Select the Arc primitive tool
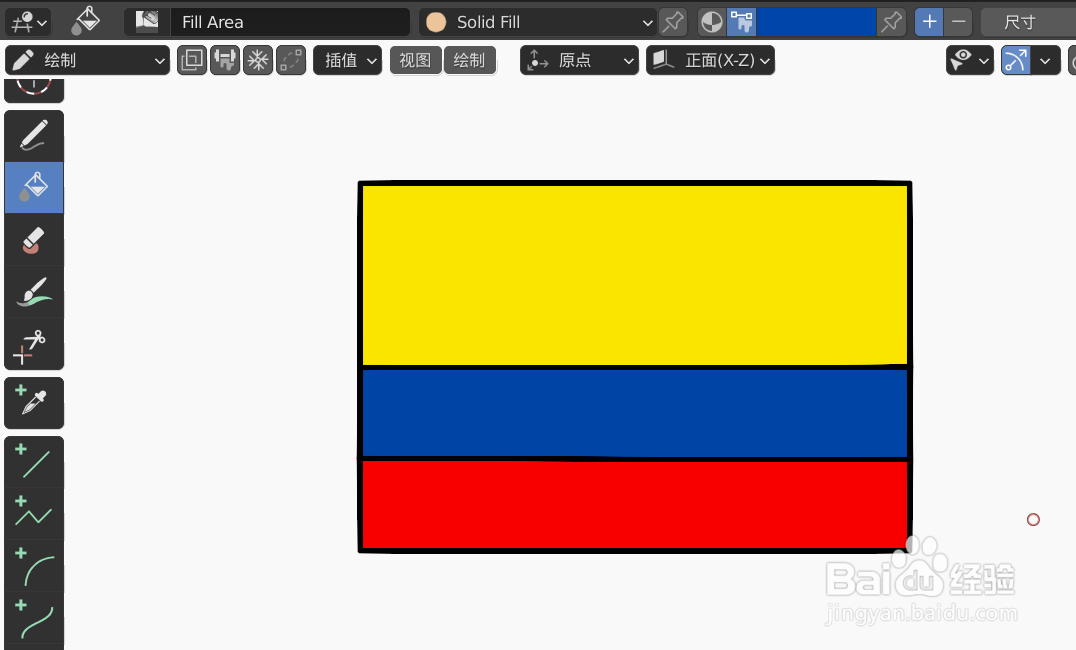 [34, 566]
